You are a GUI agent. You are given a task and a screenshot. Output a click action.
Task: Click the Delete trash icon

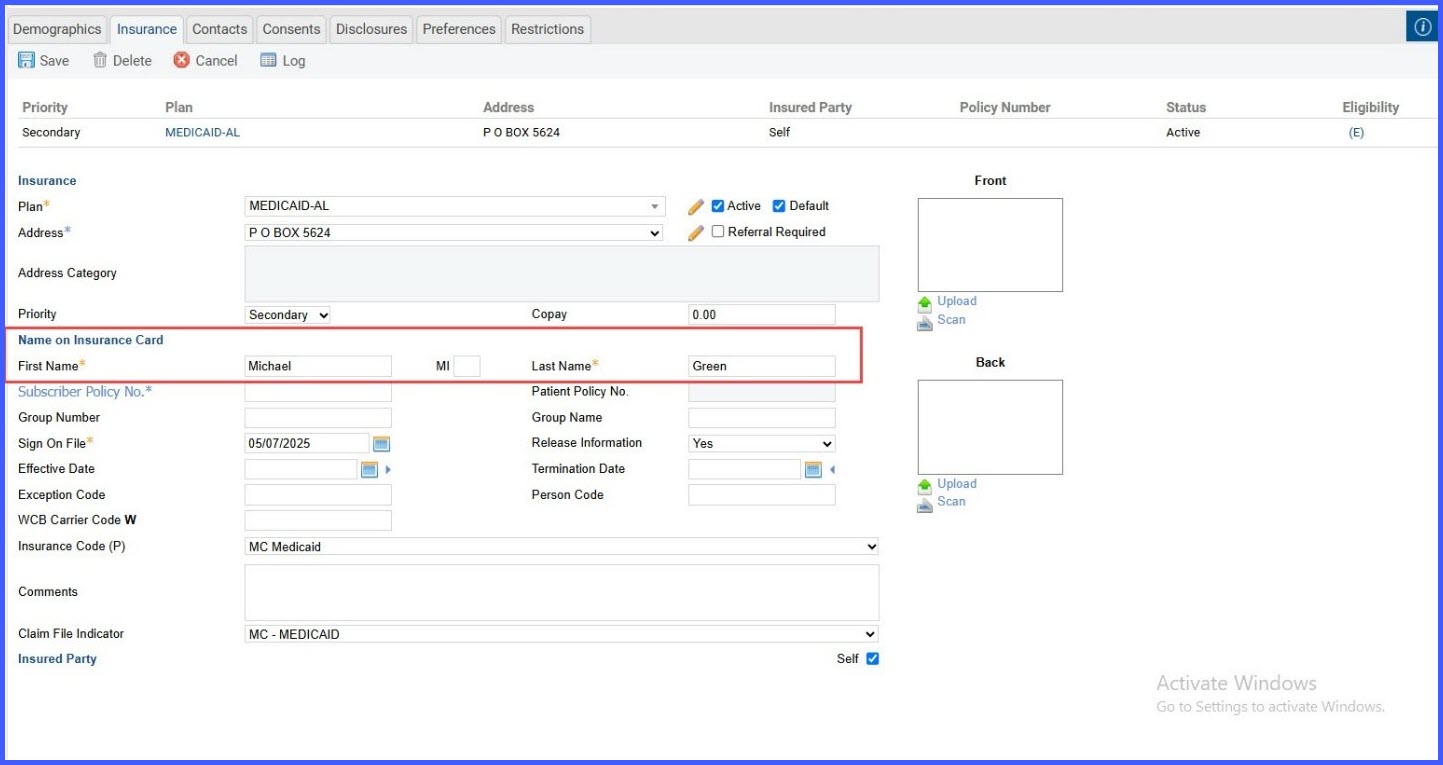coord(100,61)
